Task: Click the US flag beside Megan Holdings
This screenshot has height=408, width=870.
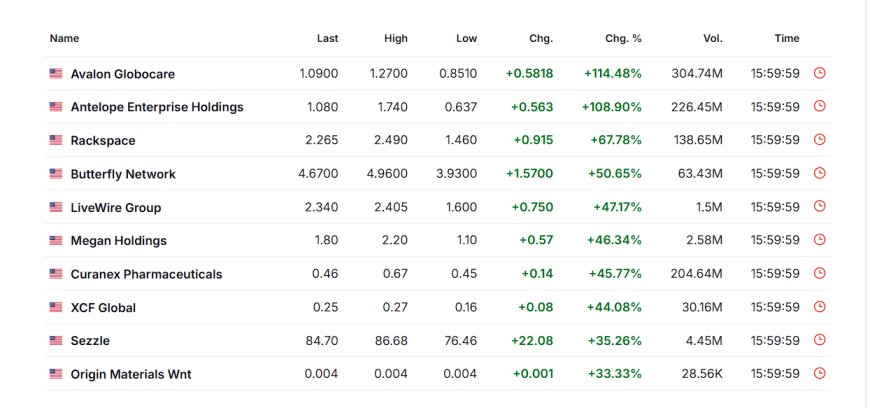Action: coord(55,240)
